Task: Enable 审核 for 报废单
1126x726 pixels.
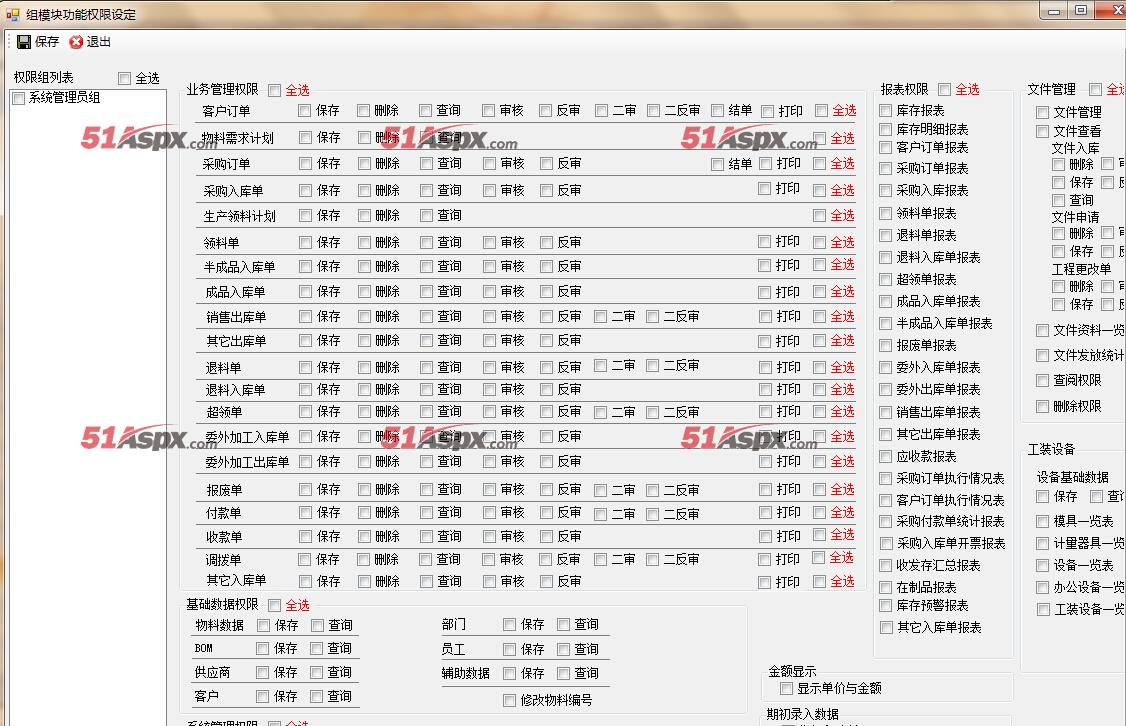Action: 489,490
